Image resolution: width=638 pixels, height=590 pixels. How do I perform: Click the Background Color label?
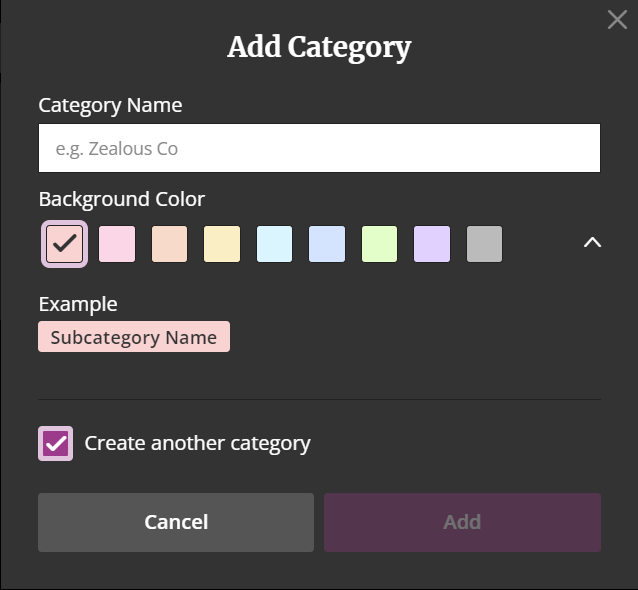[122, 200]
